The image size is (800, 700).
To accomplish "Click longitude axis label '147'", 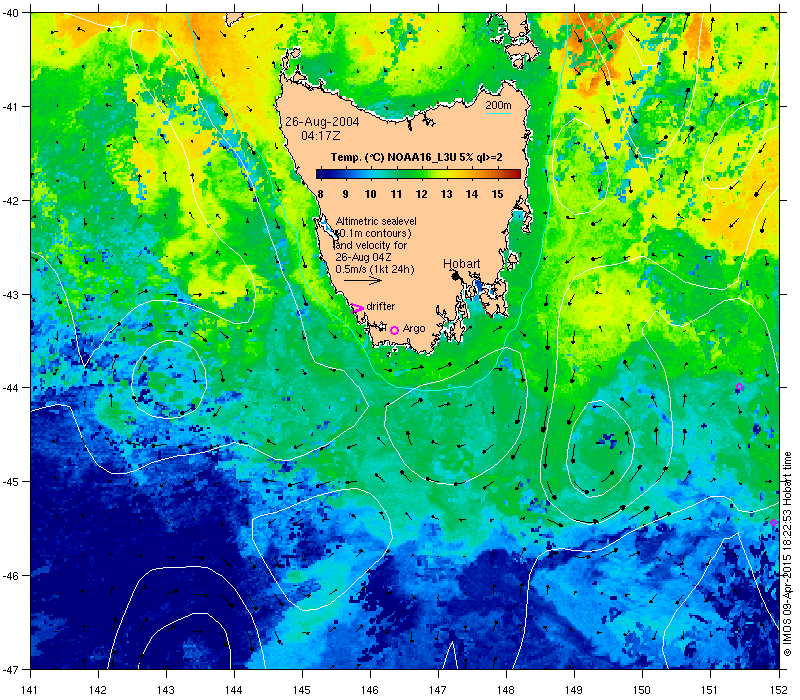I will tap(438, 690).
